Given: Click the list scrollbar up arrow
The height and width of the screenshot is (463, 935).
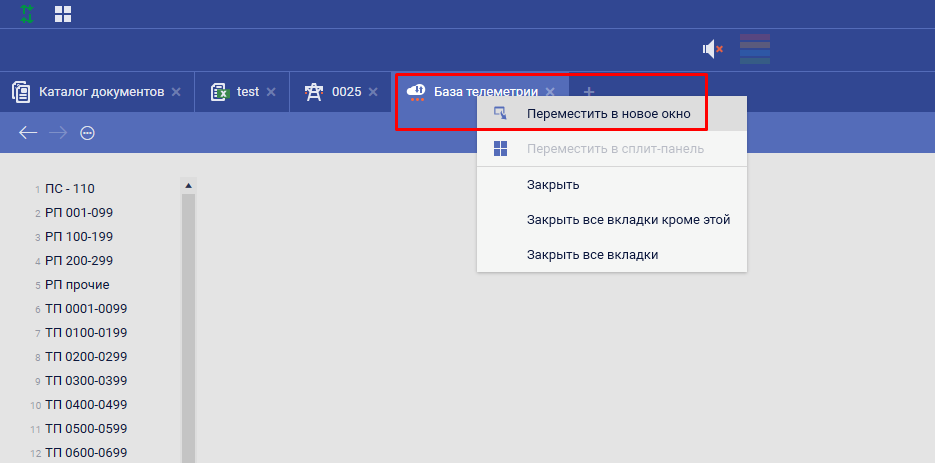Looking at the screenshot, I should coord(187,185).
